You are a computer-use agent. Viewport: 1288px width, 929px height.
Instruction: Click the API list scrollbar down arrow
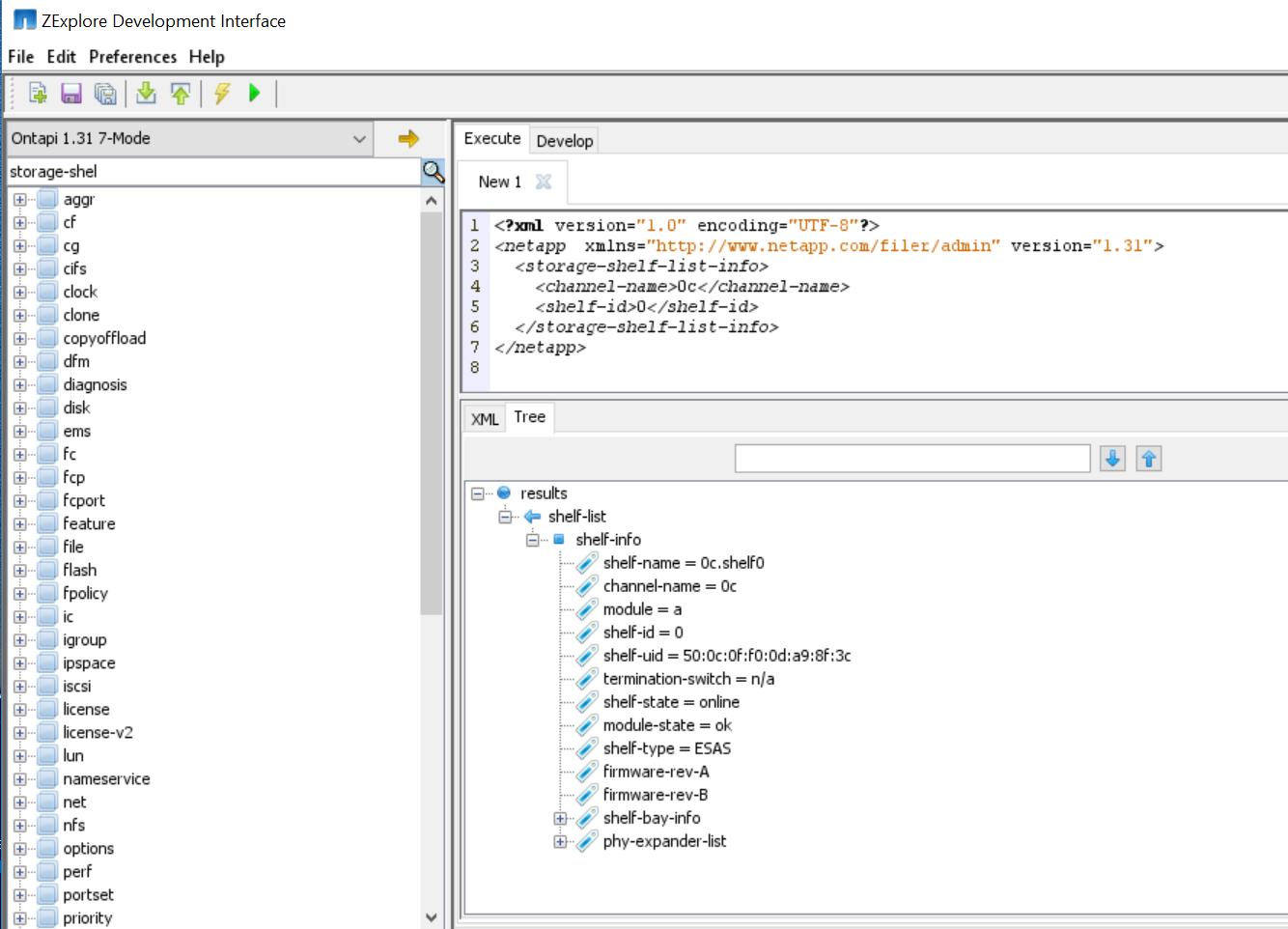432,917
